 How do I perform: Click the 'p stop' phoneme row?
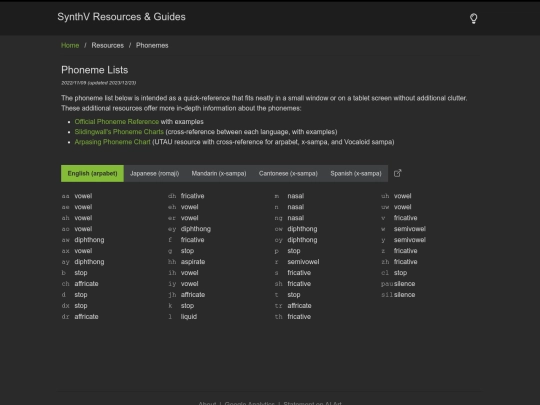[x=288, y=251]
